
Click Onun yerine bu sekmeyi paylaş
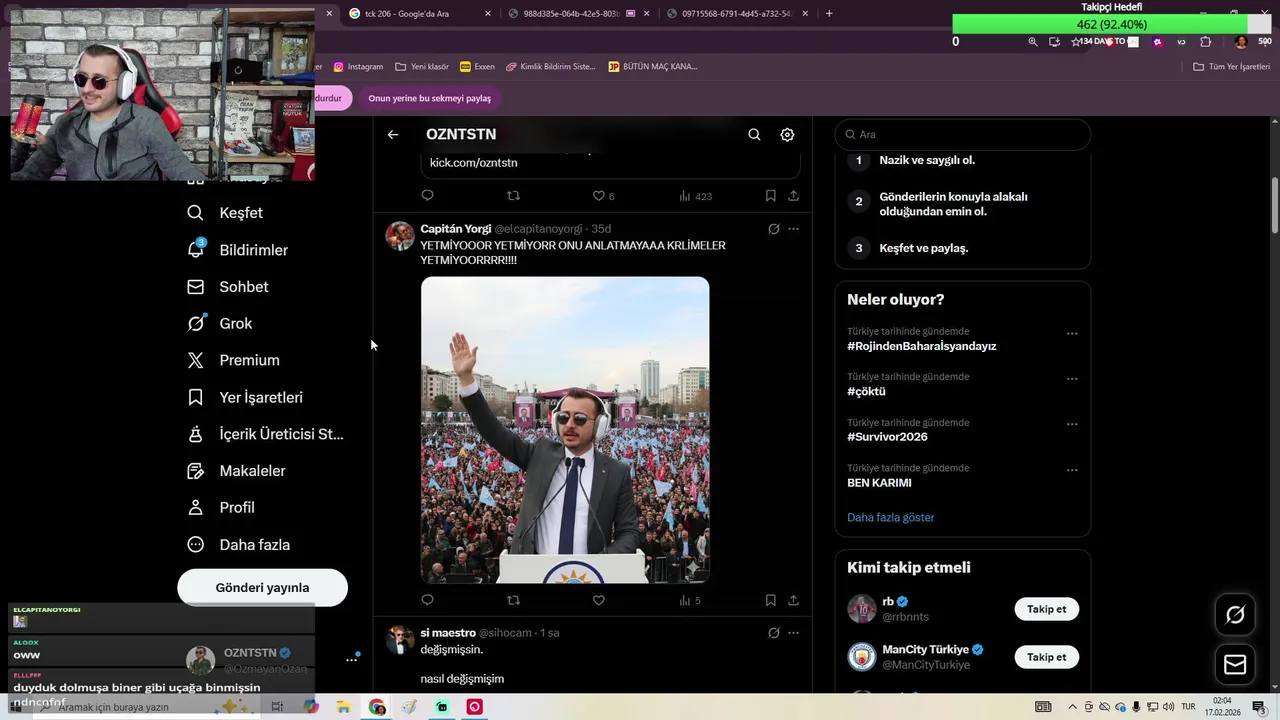click(x=429, y=98)
